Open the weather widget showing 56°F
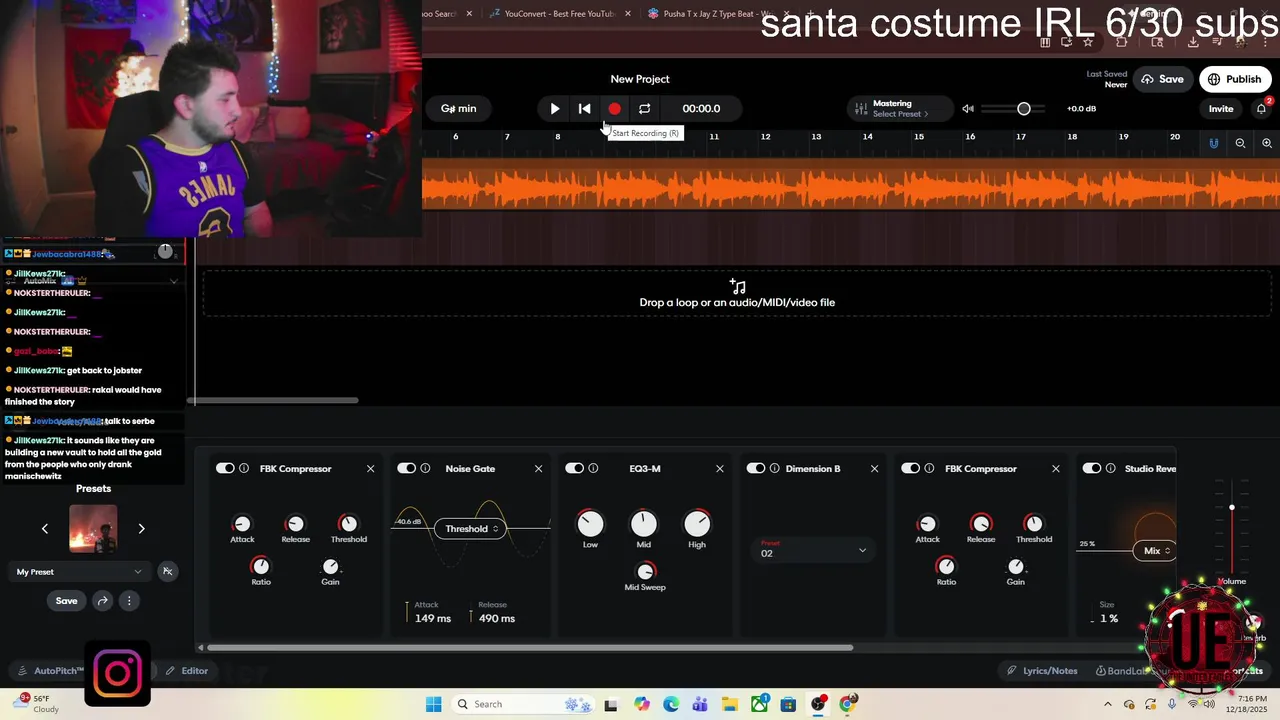1280x720 pixels. click(x=37, y=704)
